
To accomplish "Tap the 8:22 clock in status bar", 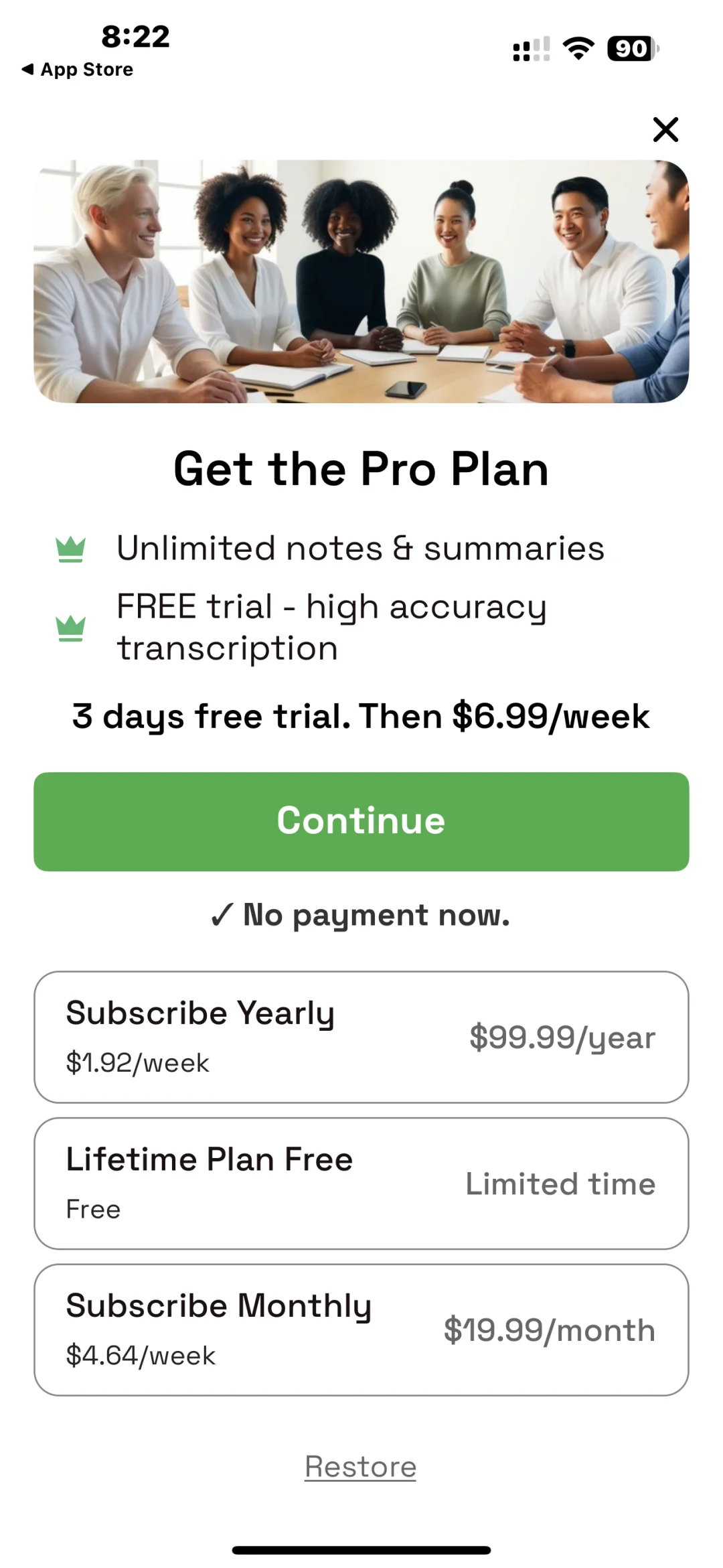I will 135,36.
